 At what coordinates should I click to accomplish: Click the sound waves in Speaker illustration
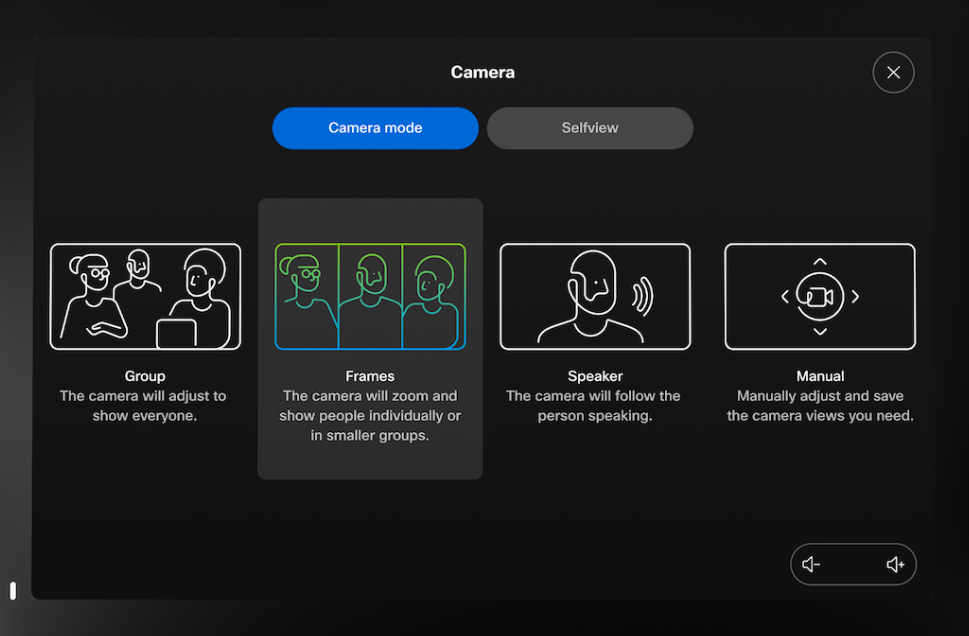(x=642, y=295)
